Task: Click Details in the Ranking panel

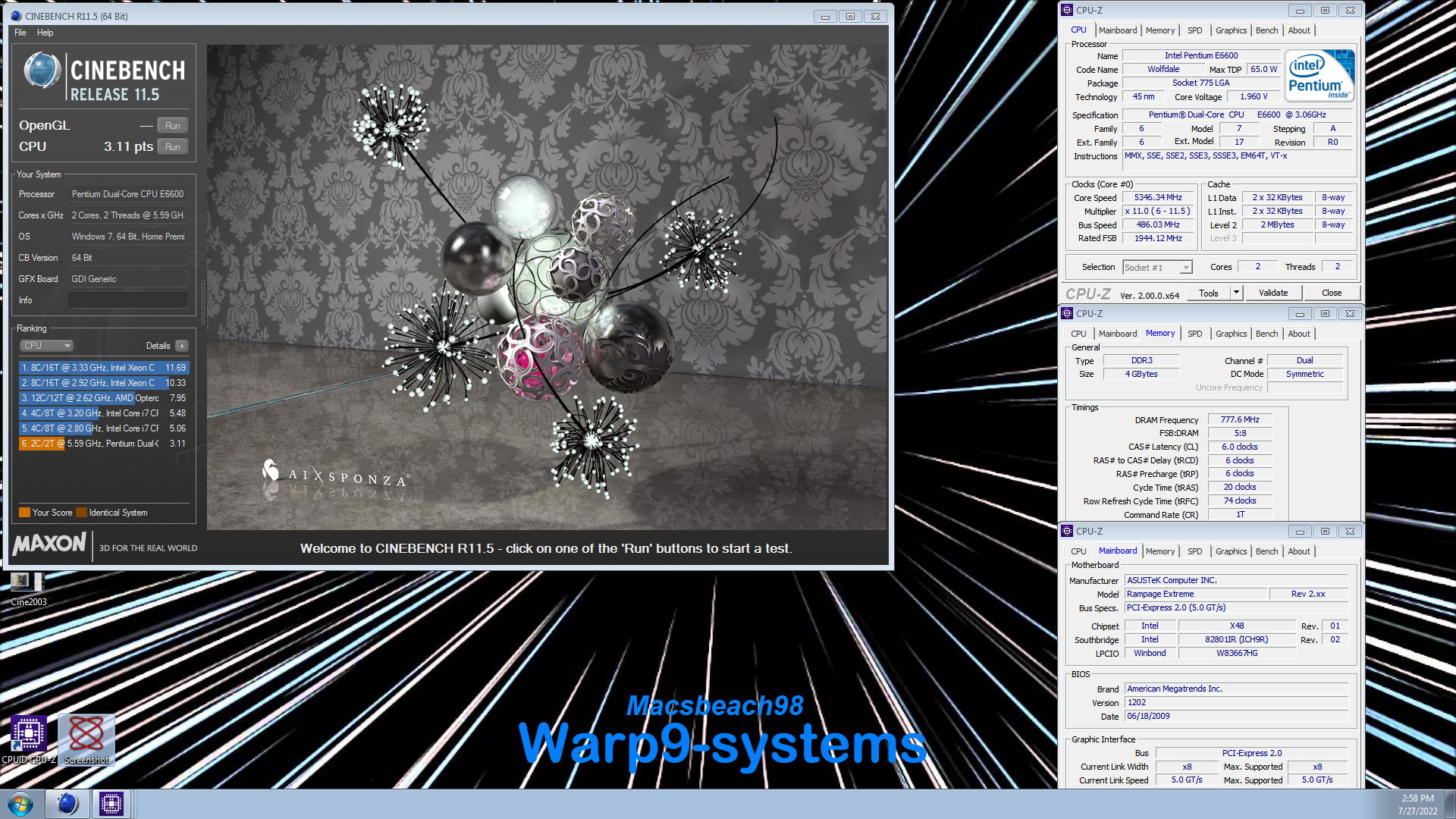Action: click(x=158, y=346)
